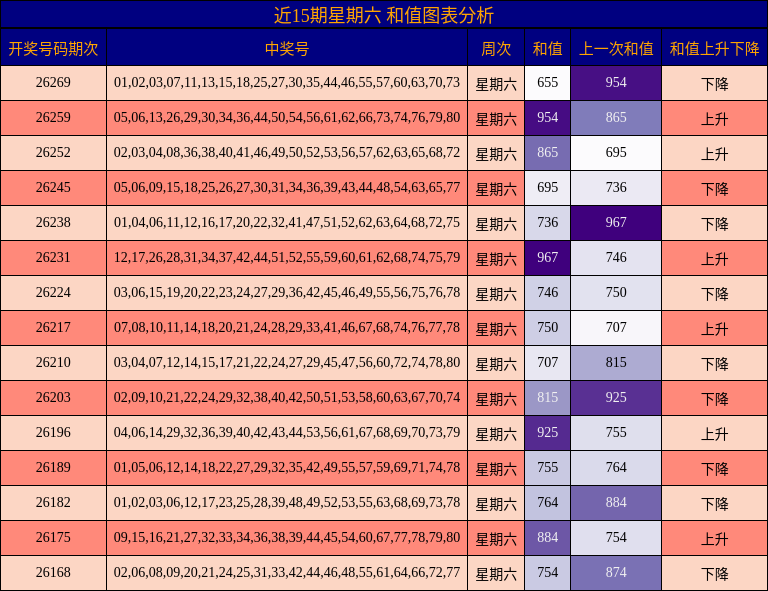Click previous sum 967 in row 26238

[x=616, y=222]
